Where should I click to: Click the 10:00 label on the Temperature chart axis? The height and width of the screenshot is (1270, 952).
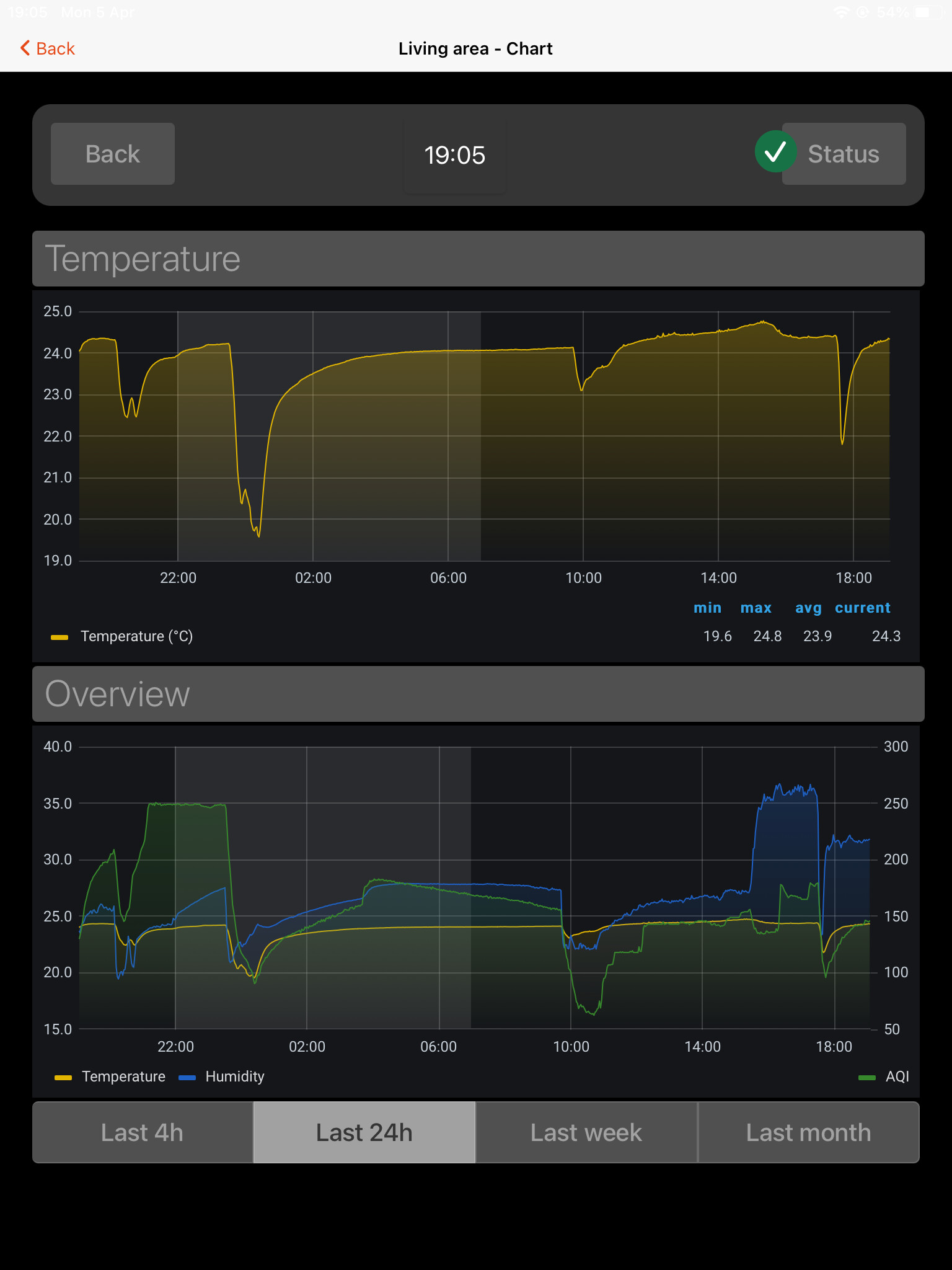point(583,578)
